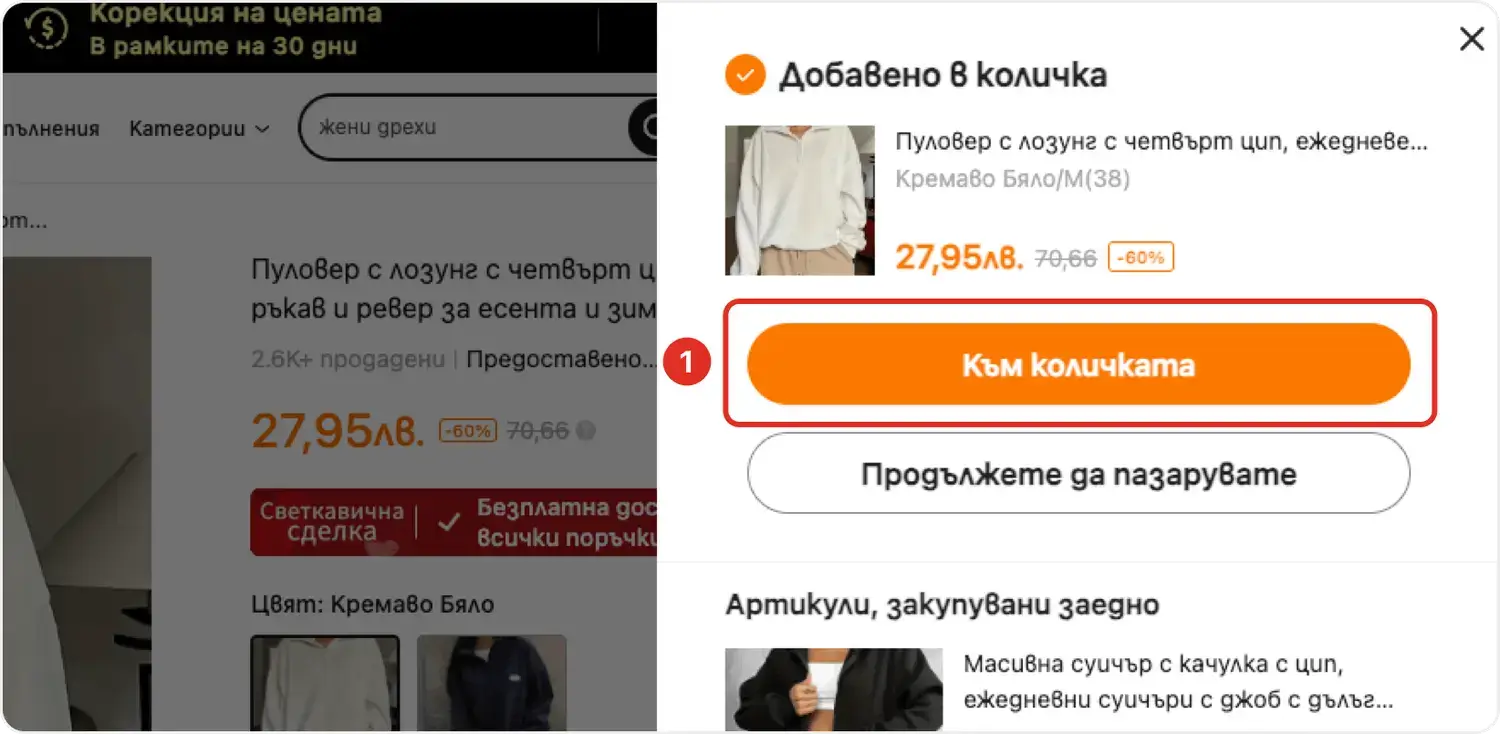Click the info icon beside 70,66 price
The height and width of the screenshot is (734, 1500).
tap(587, 431)
